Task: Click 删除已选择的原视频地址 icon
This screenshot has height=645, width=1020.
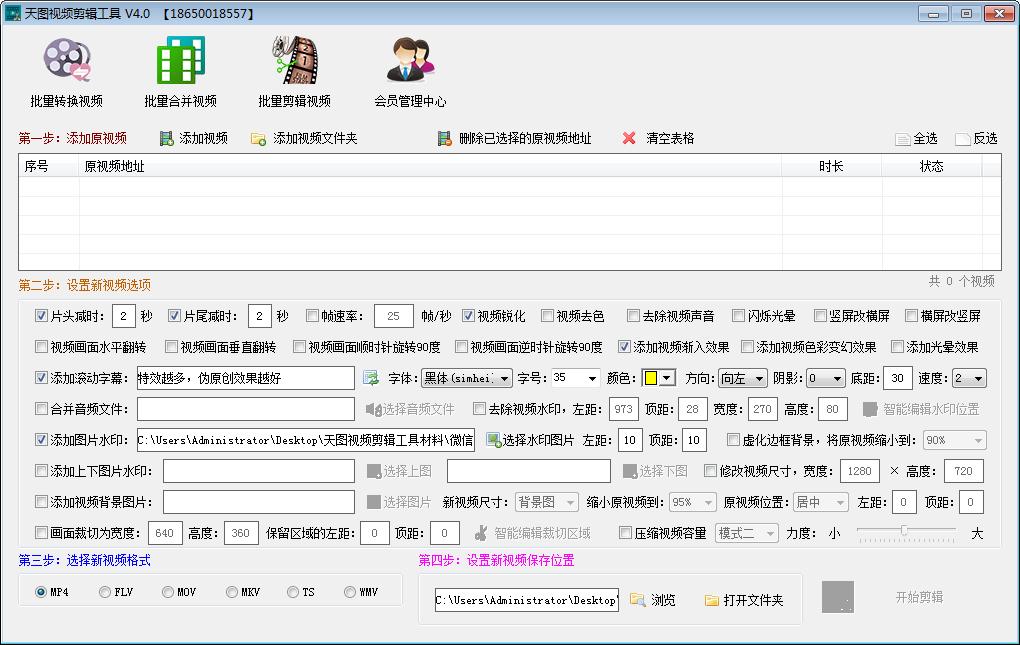Action: (445, 139)
